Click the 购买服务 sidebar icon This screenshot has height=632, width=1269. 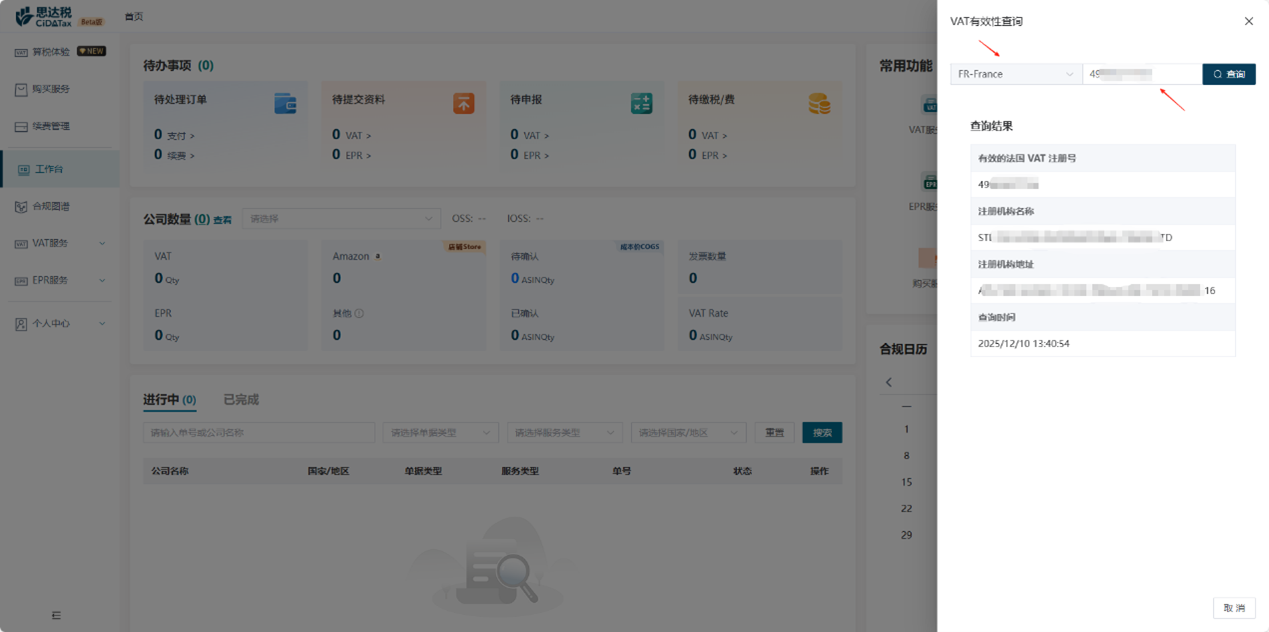[x=22, y=89]
